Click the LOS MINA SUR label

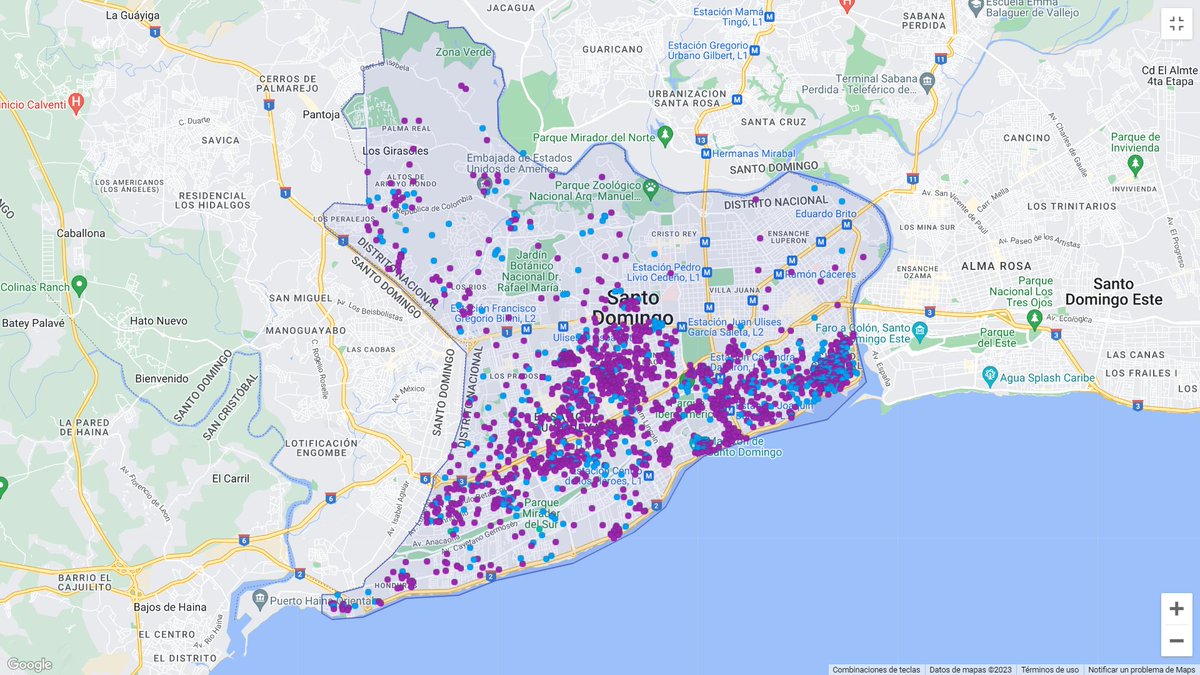[927, 227]
